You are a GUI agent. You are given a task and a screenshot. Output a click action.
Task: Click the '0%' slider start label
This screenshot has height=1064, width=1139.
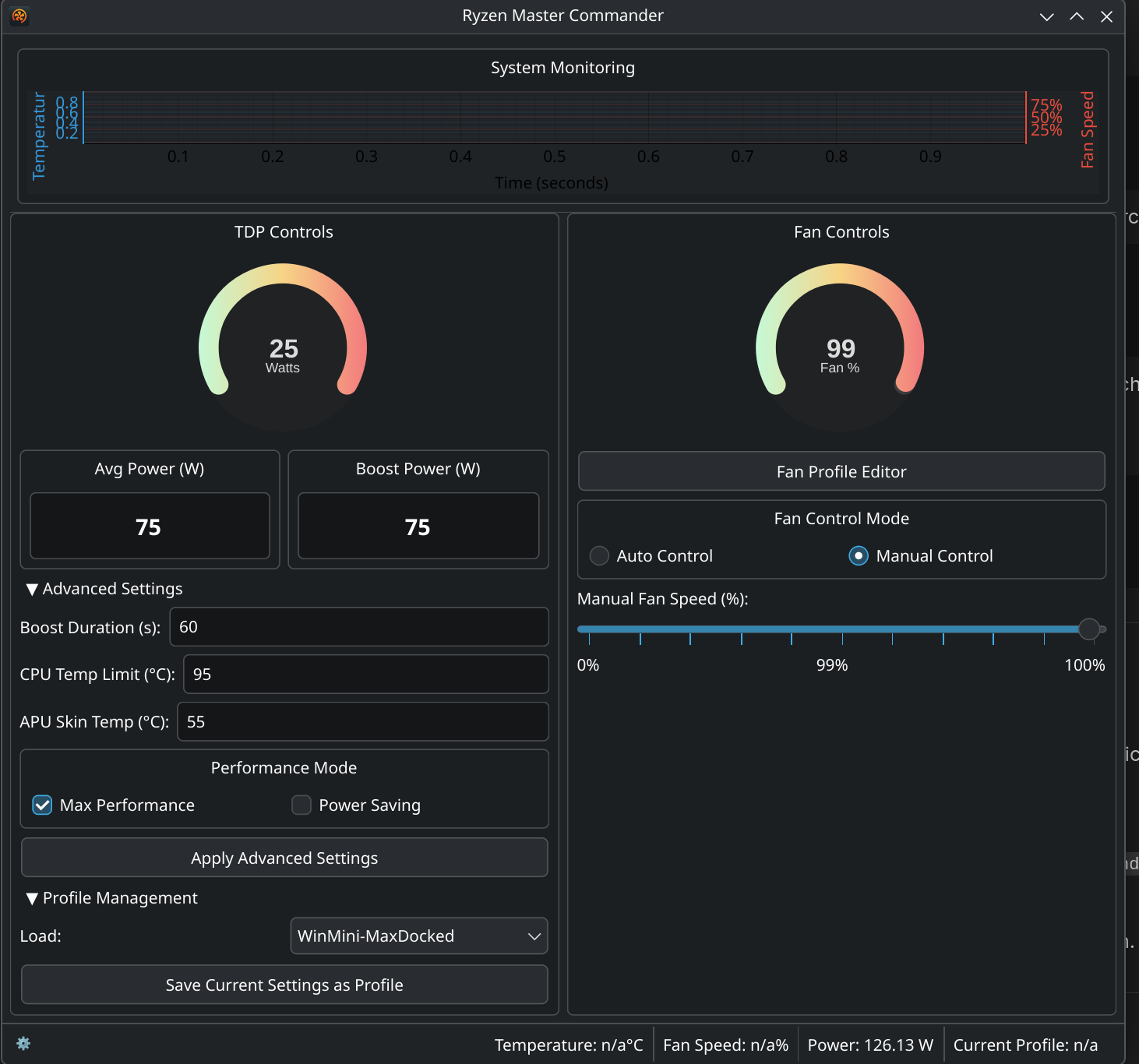pyautogui.click(x=588, y=665)
